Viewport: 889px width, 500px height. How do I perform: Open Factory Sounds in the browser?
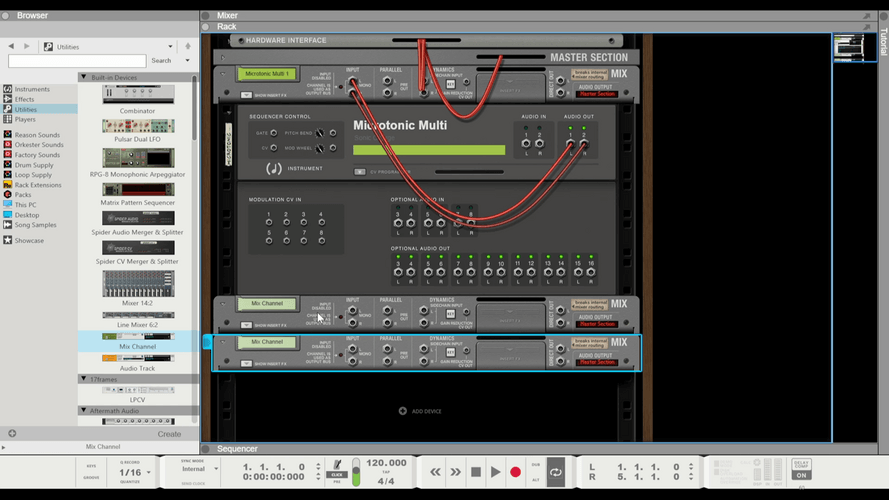[x=37, y=155]
